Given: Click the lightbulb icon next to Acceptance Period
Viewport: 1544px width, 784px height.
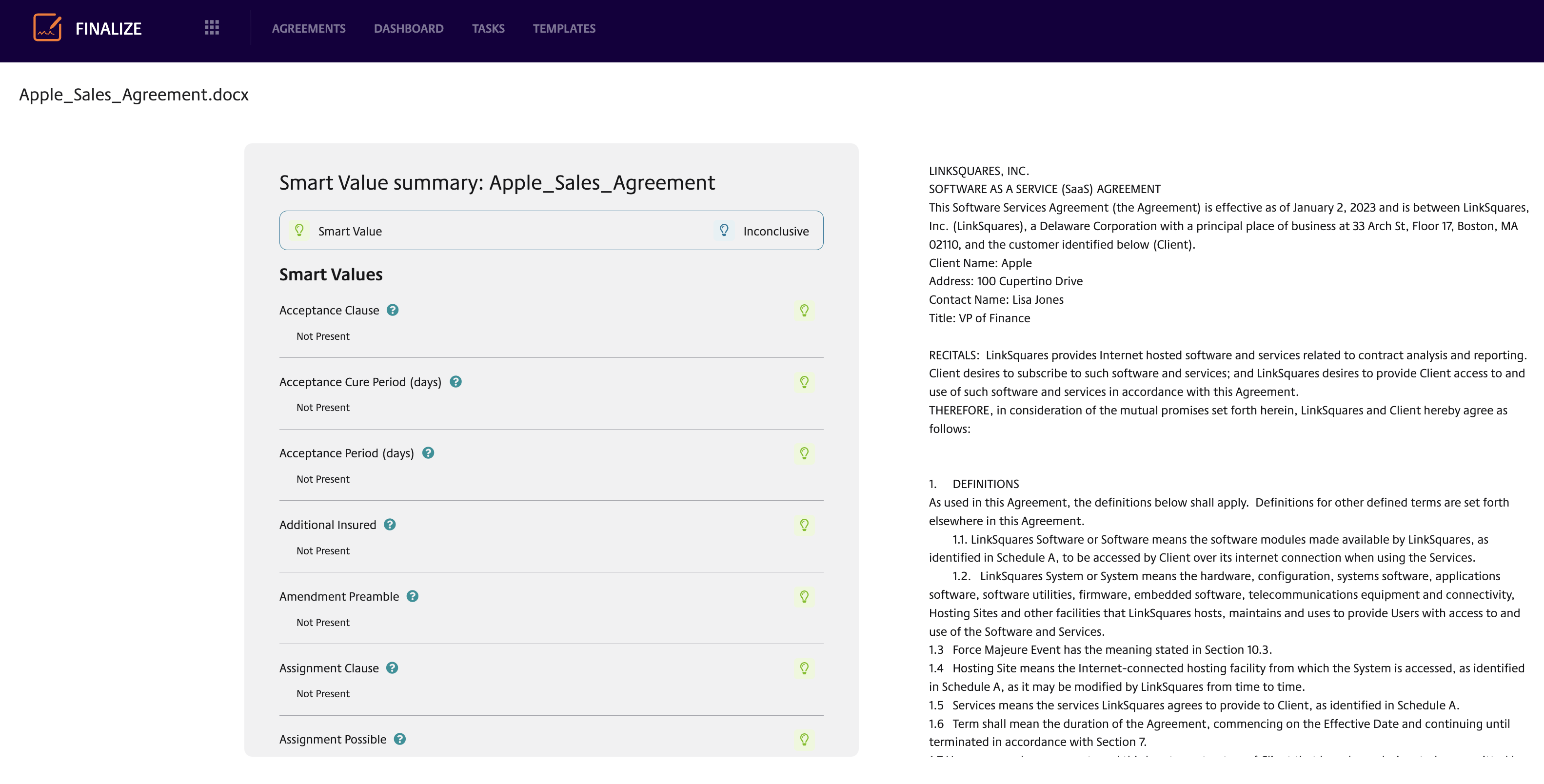Looking at the screenshot, I should [x=804, y=454].
